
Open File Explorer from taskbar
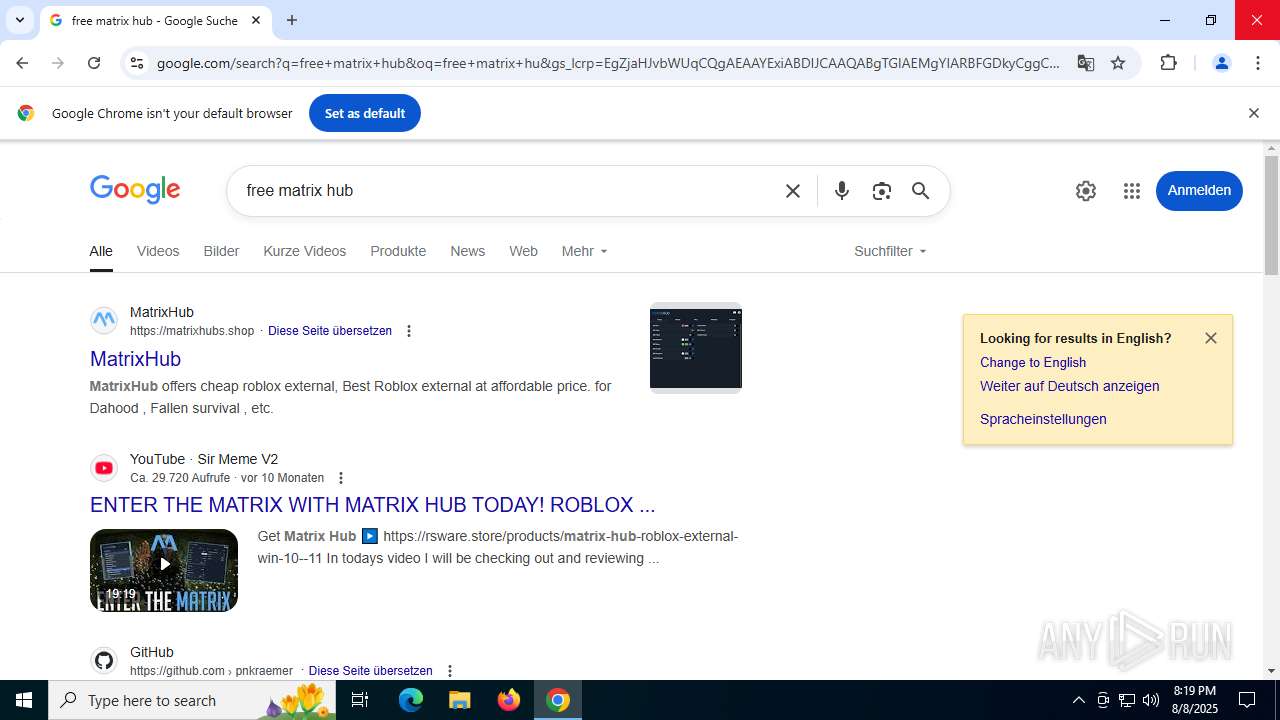pyautogui.click(x=459, y=700)
